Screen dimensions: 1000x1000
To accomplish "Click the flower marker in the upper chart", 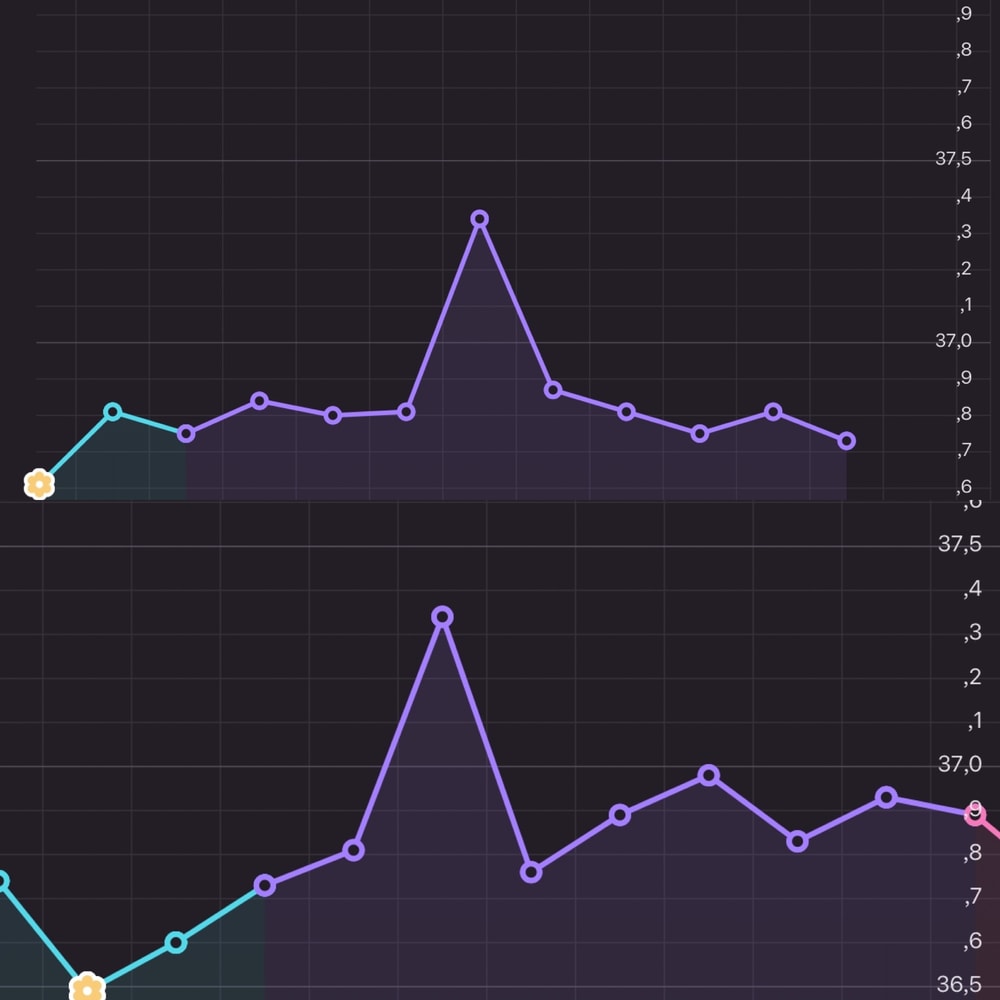I will tap(39, 485).
